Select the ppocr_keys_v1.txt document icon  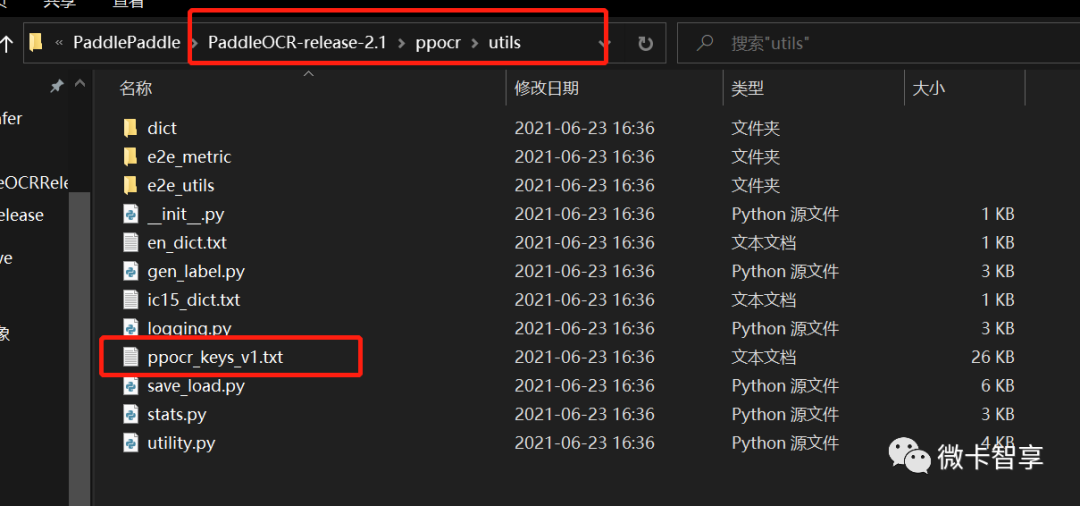[x=130, y=357]
